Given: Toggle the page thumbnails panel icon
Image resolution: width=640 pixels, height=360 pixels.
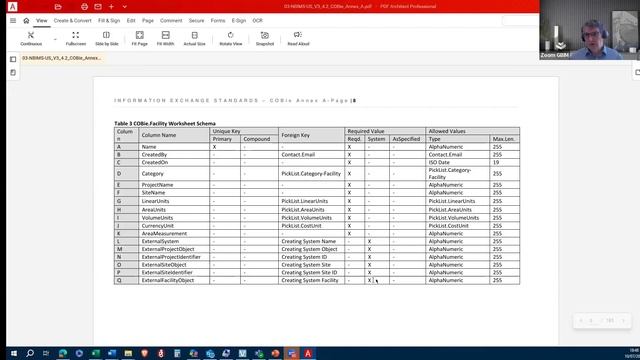Looking at the screenshot, I should point(13,59).
